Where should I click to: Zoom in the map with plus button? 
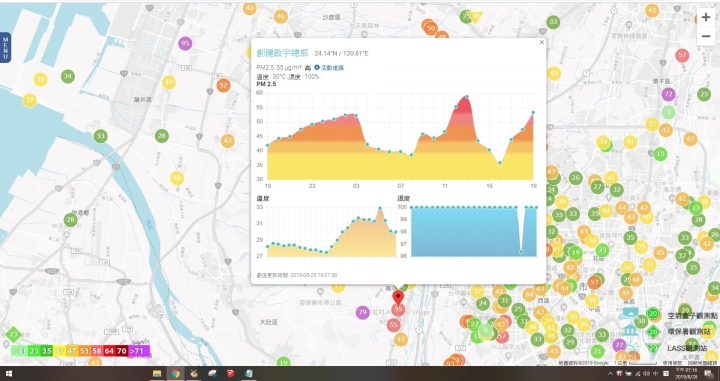pos(706,17)
